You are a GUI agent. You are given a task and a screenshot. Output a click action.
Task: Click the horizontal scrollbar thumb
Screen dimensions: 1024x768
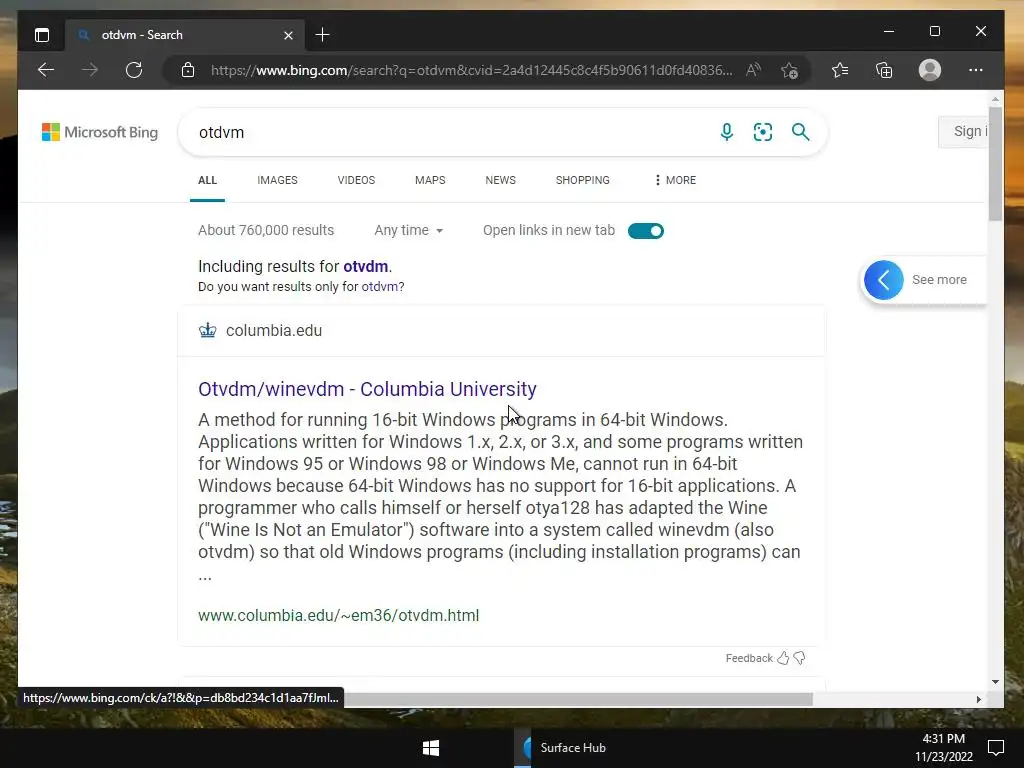(578, 699)
